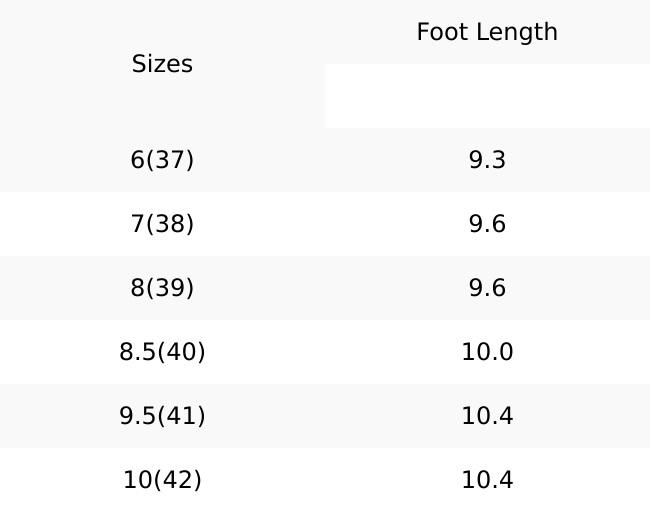The image size is (650, 512).
Task: Click the 9.6 value beside 7(38)
Action: click(487, 224)
